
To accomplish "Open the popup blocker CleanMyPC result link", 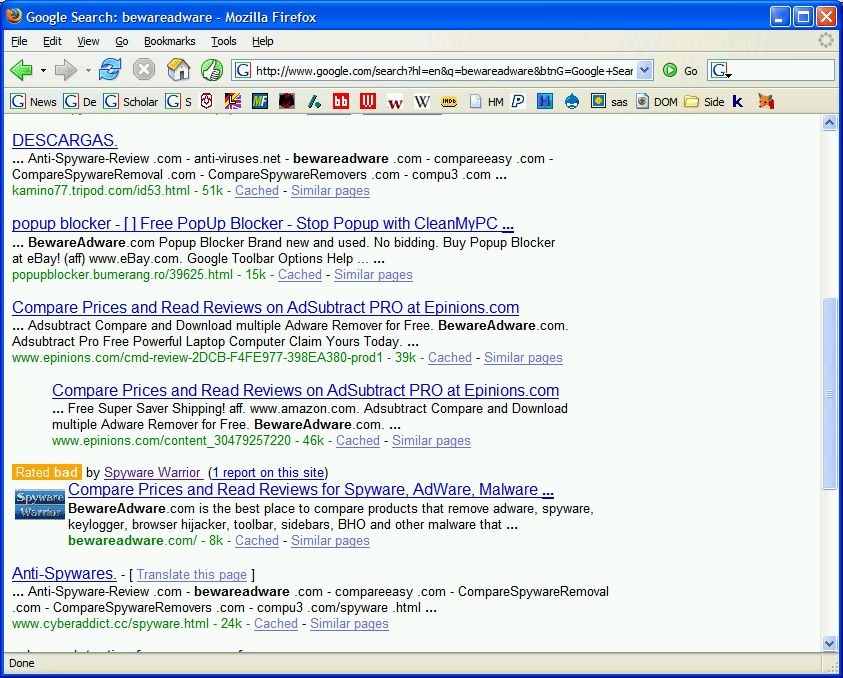I will [263, 224].
